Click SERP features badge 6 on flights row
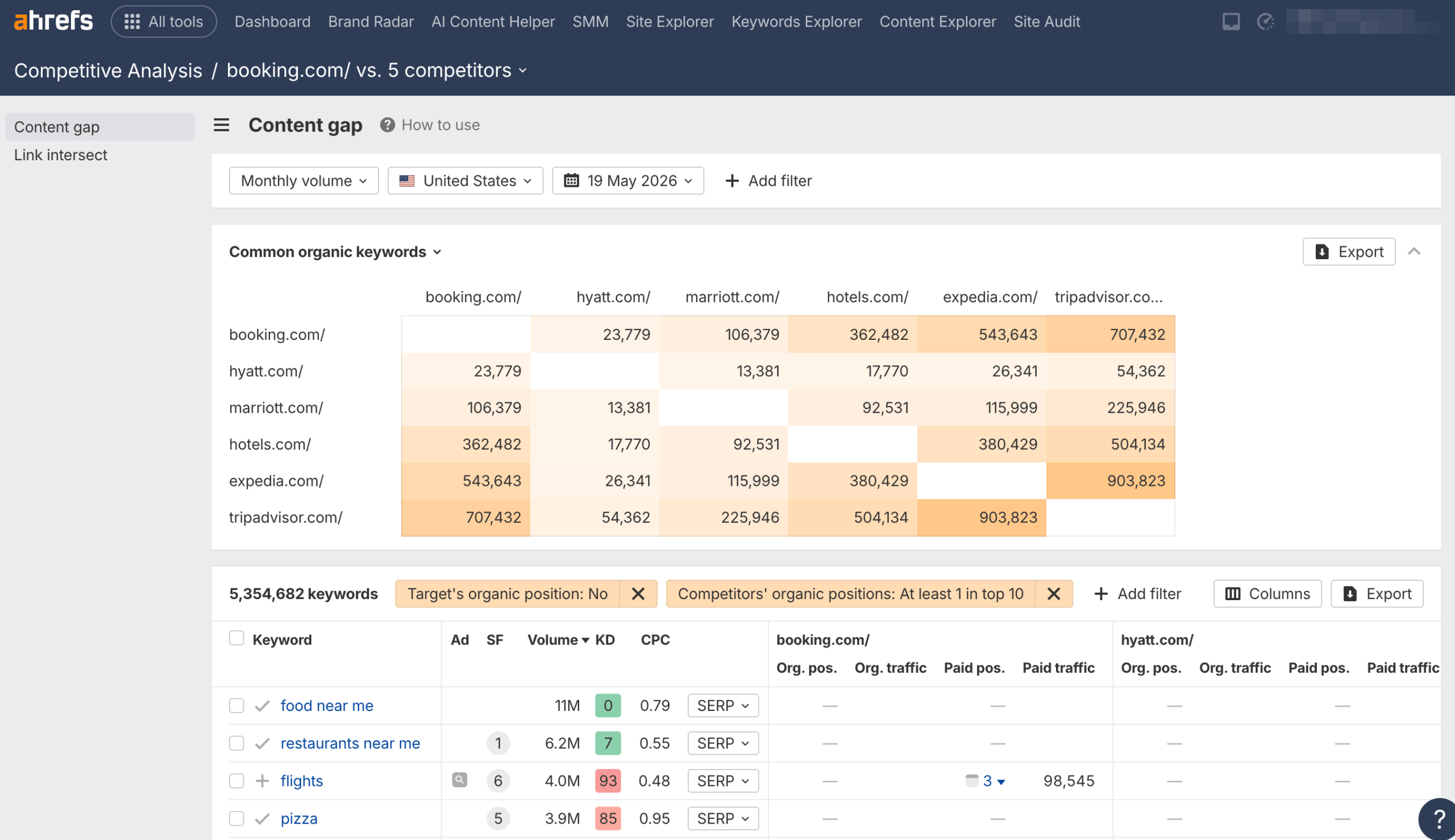This screenshot has height=840, width=1455. (x=498, y=780)
